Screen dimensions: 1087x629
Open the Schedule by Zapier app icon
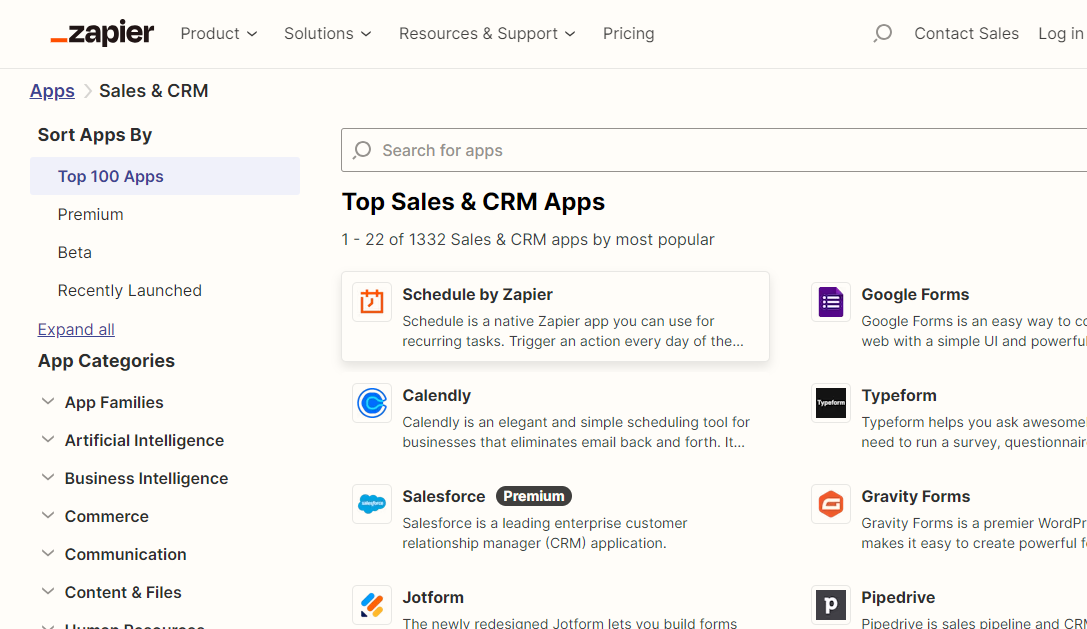pyautogui.click(x=372, y=302)
